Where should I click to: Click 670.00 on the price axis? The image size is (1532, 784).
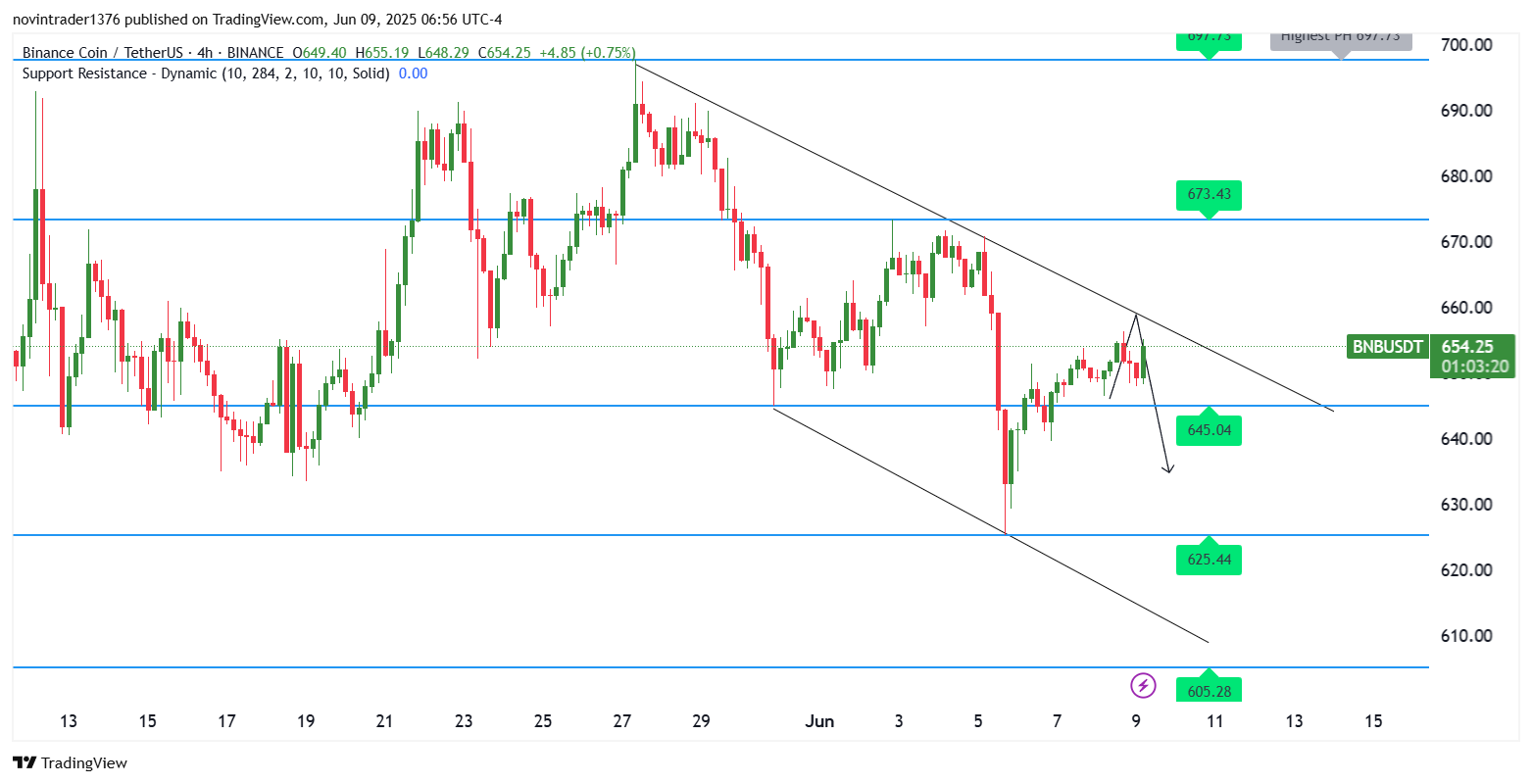1467,242
